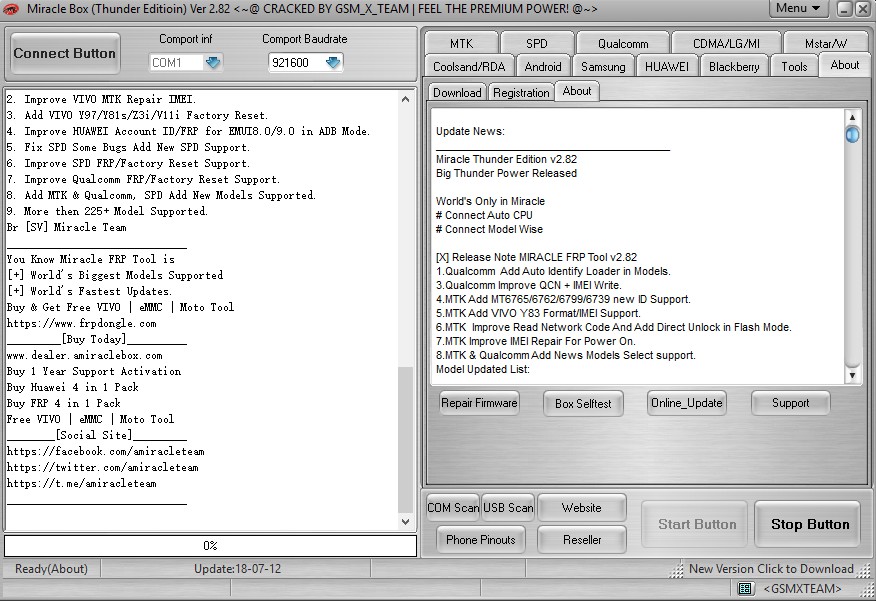Click 'Buy 1 Year Support Activation' line
Image resolution: width=876 pixels, height=601 pixels.
(94, 371)
